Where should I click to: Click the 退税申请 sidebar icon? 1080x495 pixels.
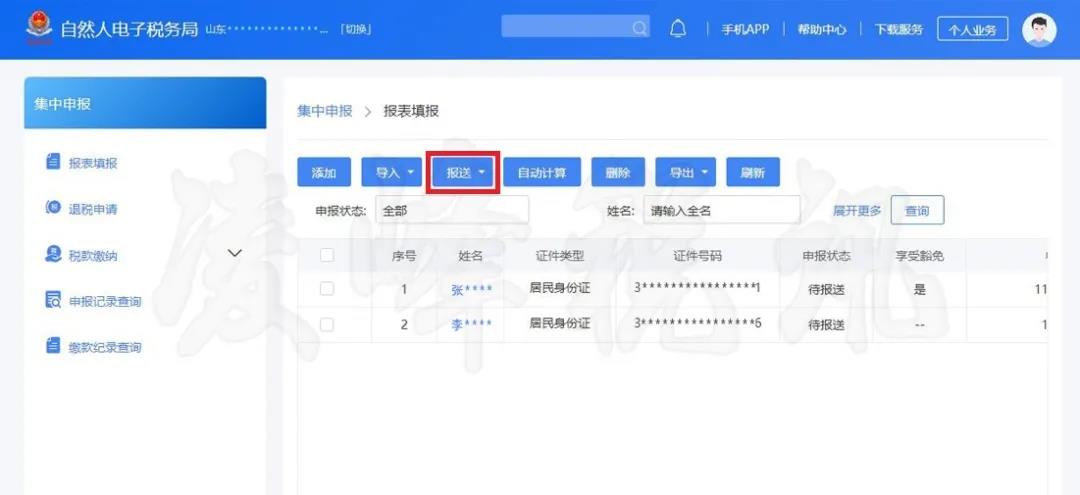coord(53,208)
